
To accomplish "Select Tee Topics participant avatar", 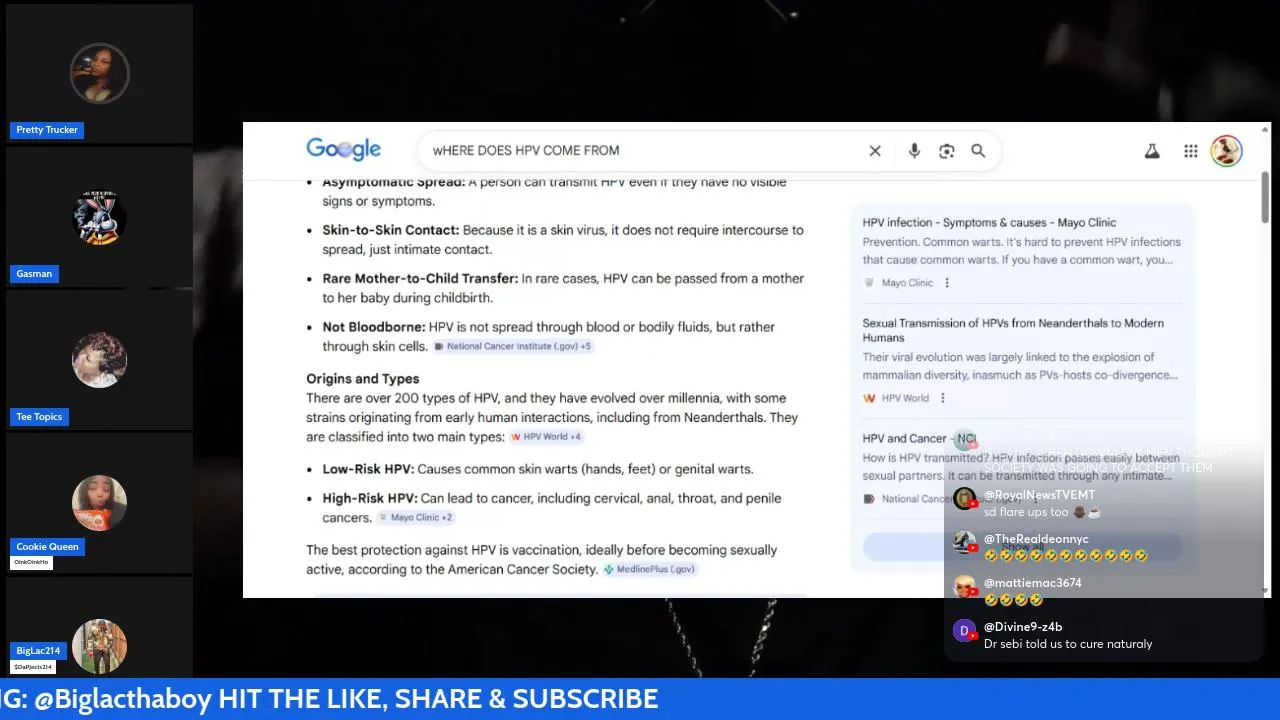I will point(99,360).
